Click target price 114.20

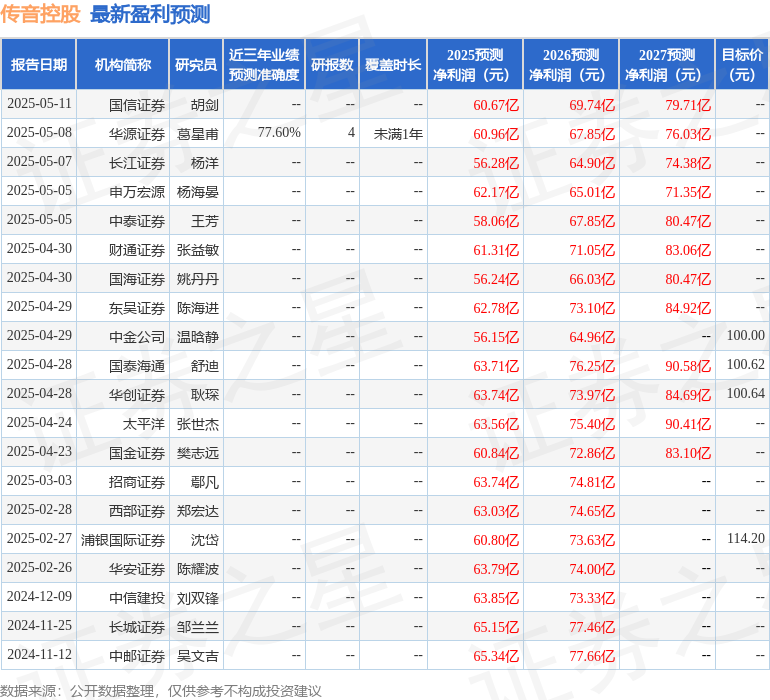pos(745,538)
